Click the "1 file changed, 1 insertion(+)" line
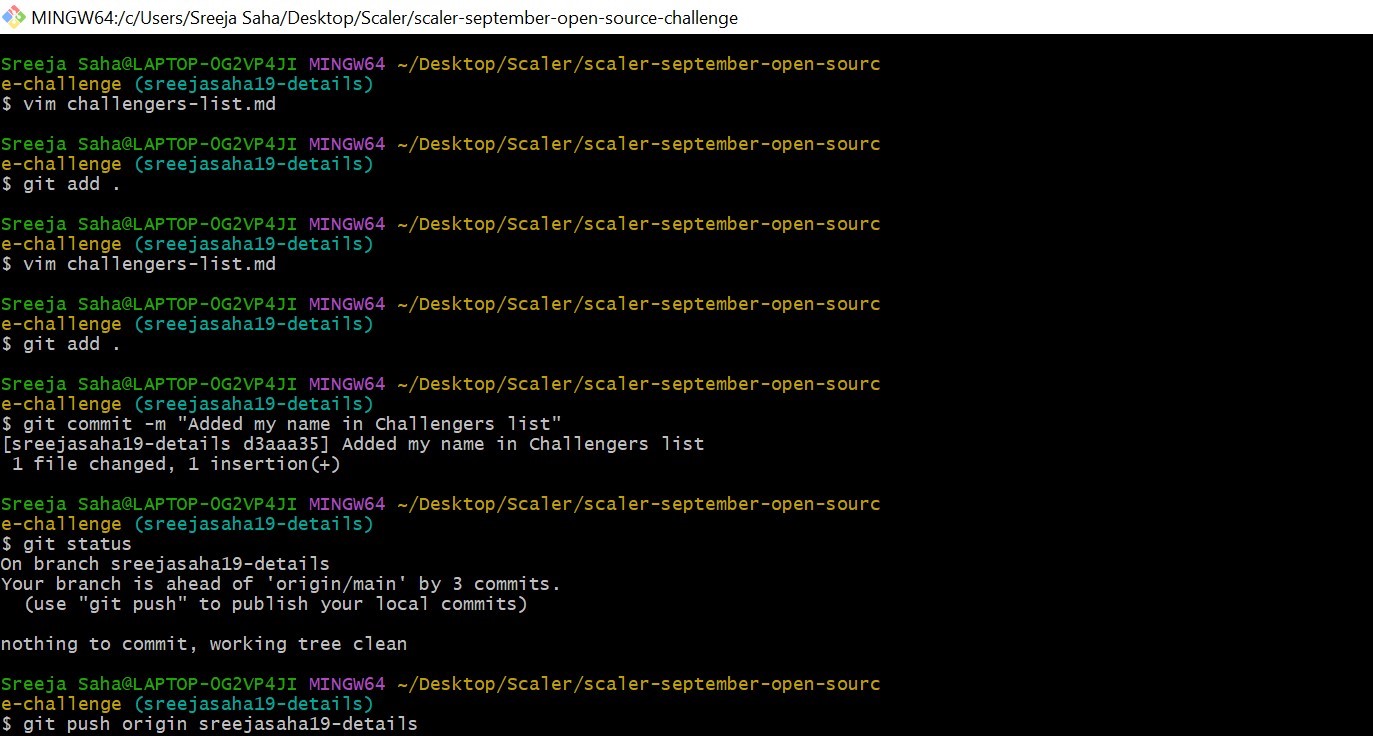This screenshot has height=736, width=1373. (176, 464)
